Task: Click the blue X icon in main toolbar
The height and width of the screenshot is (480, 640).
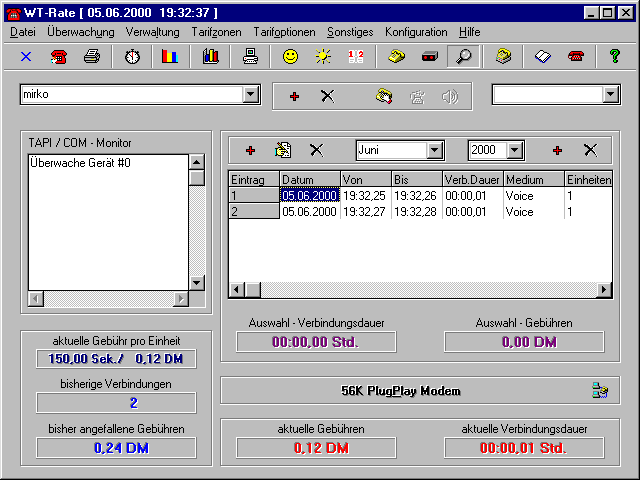Action: click(x=26, y=56)
